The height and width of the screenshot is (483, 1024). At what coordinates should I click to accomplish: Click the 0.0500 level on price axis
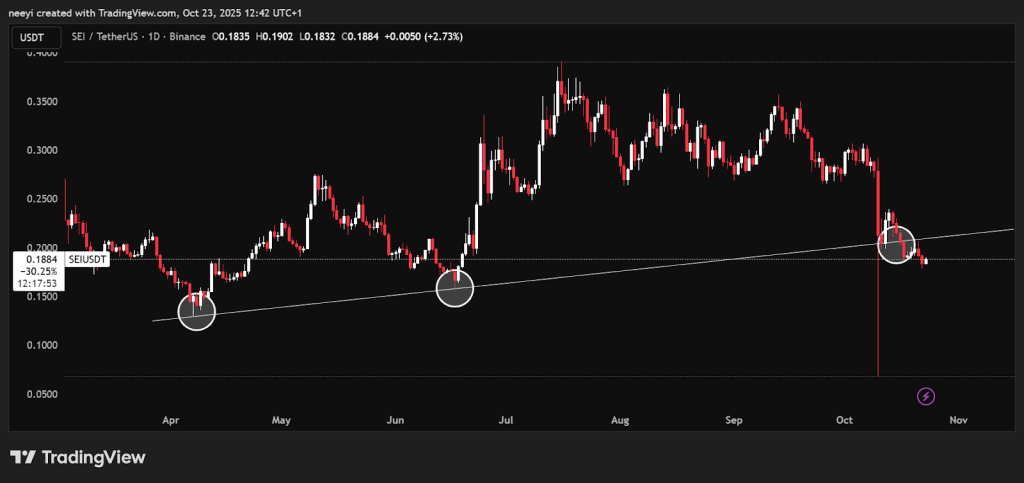point(40,394)
